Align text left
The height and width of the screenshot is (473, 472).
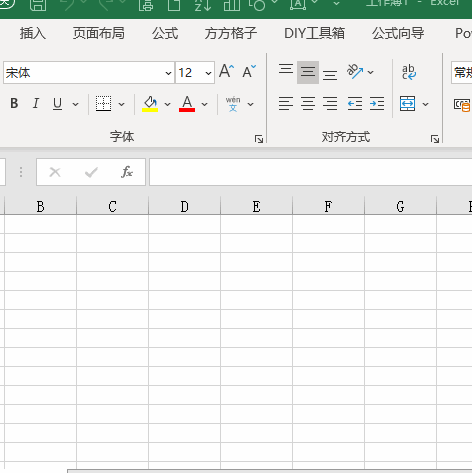point(286,104)
